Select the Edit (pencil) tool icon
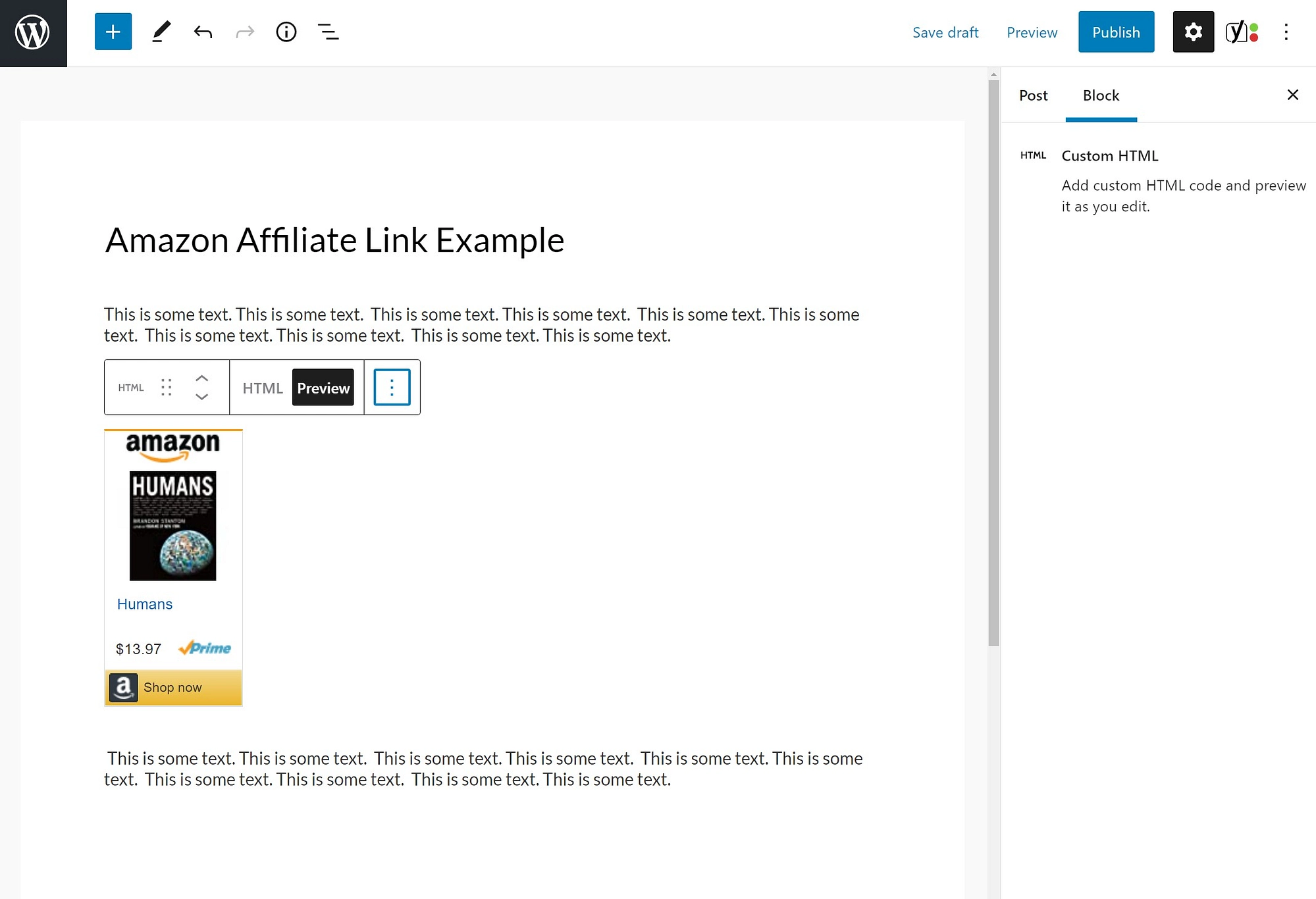 (x=161, y=31)
